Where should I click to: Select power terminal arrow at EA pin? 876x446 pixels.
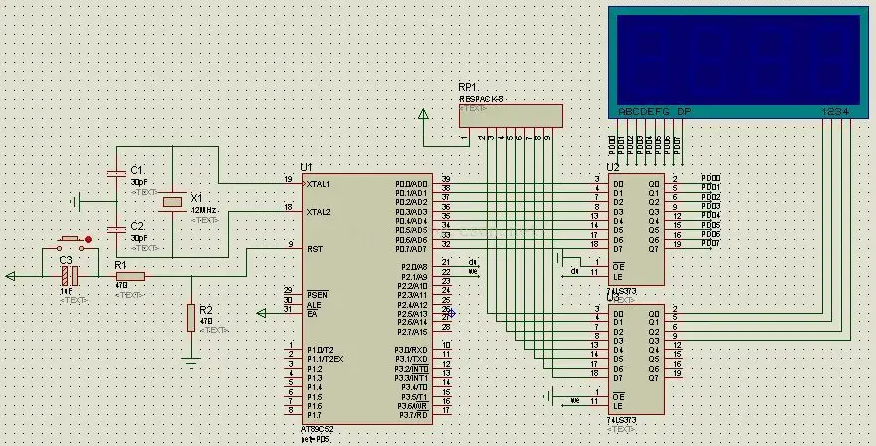261,314
